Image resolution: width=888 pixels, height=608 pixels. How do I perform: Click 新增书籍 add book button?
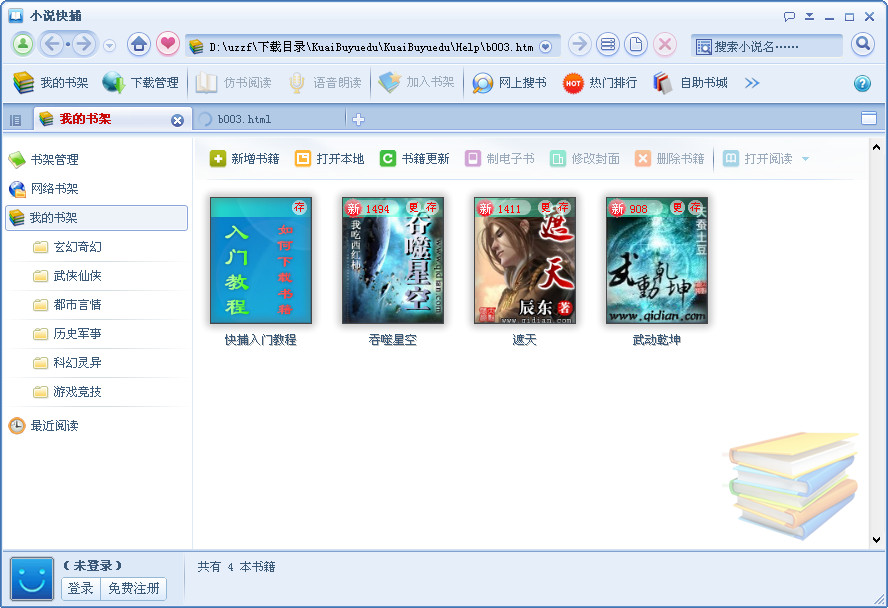[x=244, y=159]
